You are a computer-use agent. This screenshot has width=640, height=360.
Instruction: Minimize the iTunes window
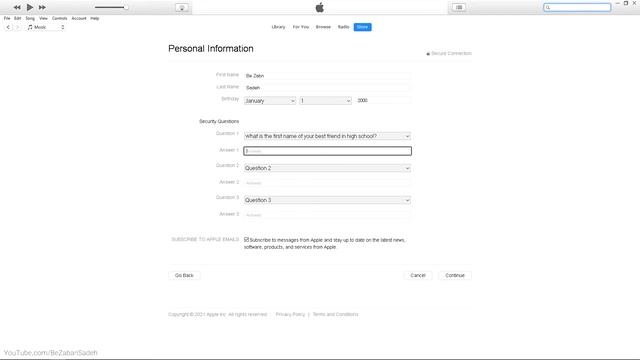point(618,3)
